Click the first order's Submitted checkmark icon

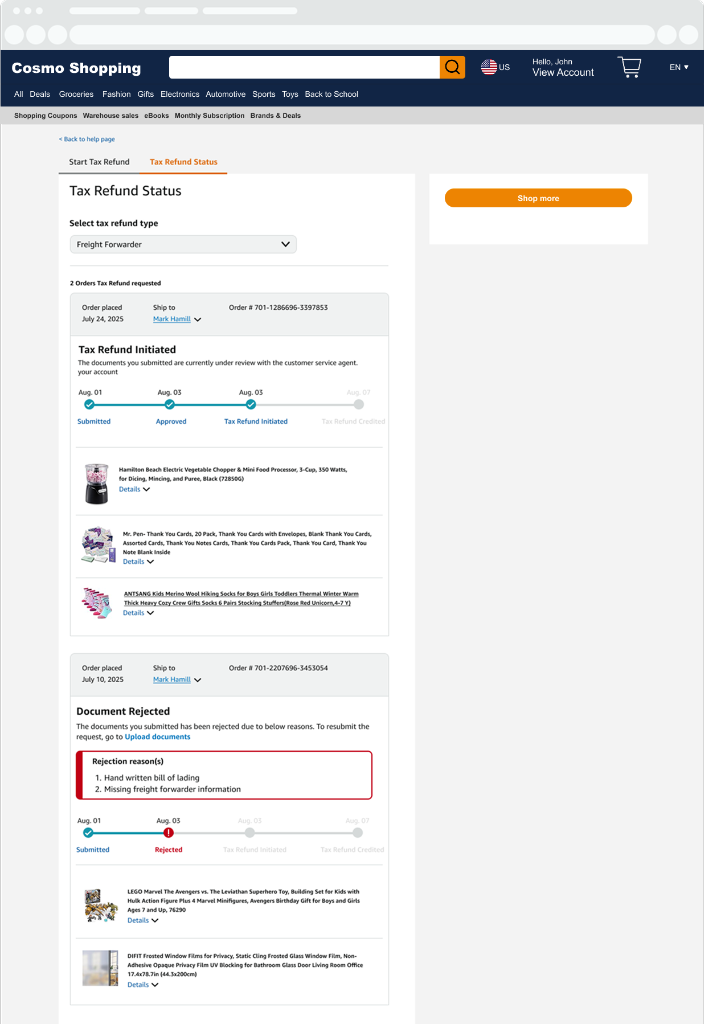(x=89, y=405)
